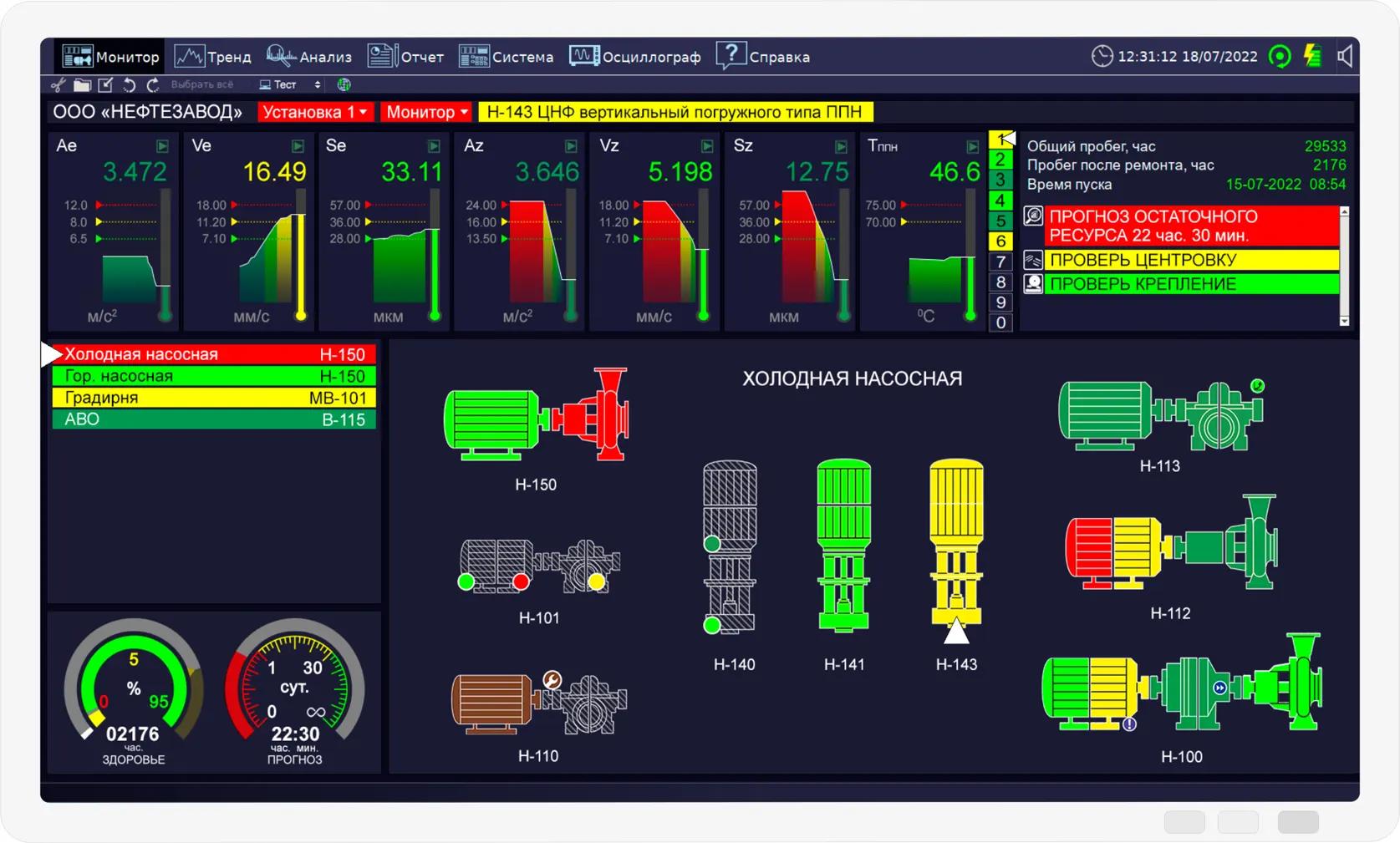Image resolution: width=1400 pixels, height=843 pixels.
Task: Toggle the Tппн temperature play indicator
Action: tap(973, 147)
